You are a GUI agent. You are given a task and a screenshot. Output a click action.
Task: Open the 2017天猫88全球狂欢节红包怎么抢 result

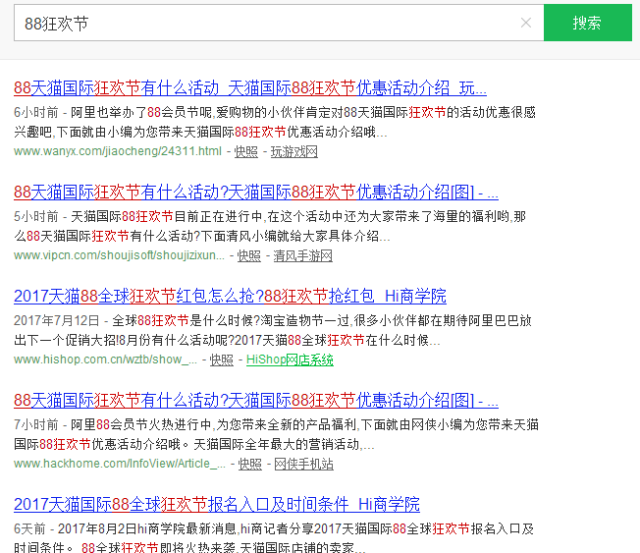click(x=230, y=296)
